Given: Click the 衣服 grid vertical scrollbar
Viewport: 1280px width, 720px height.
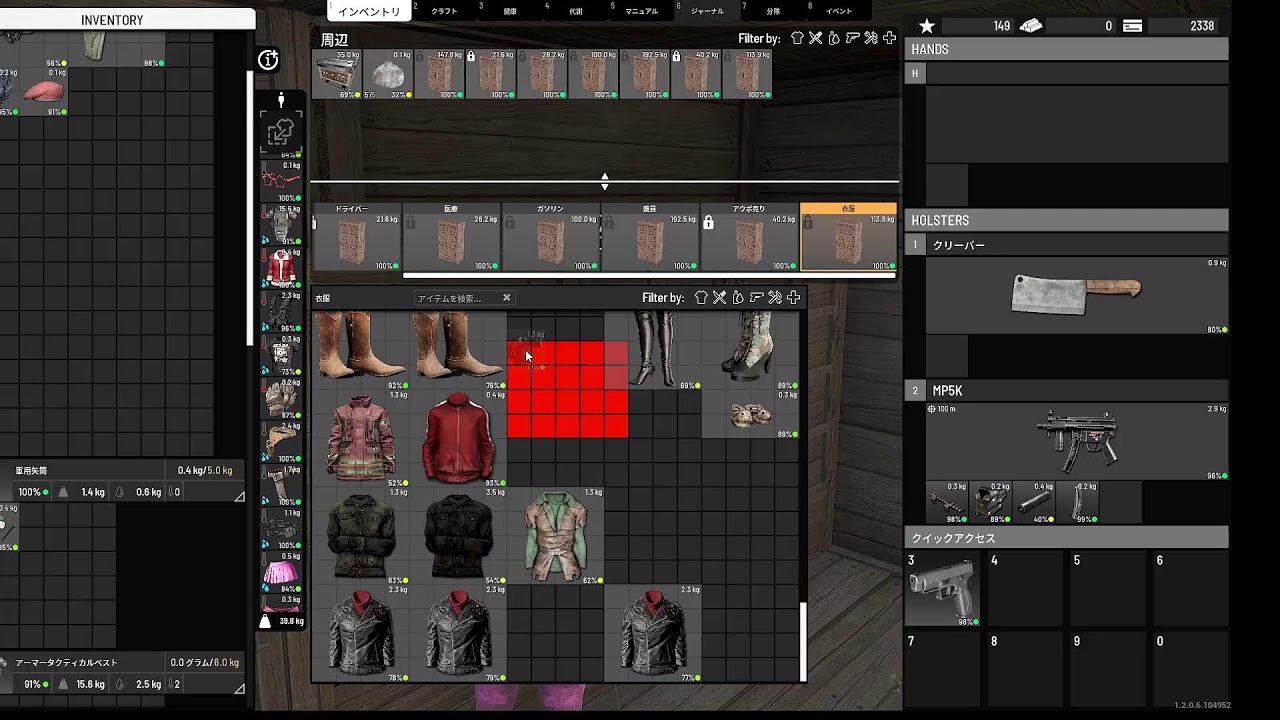Looking at the screenshot, I should click(x=803, y=641).
